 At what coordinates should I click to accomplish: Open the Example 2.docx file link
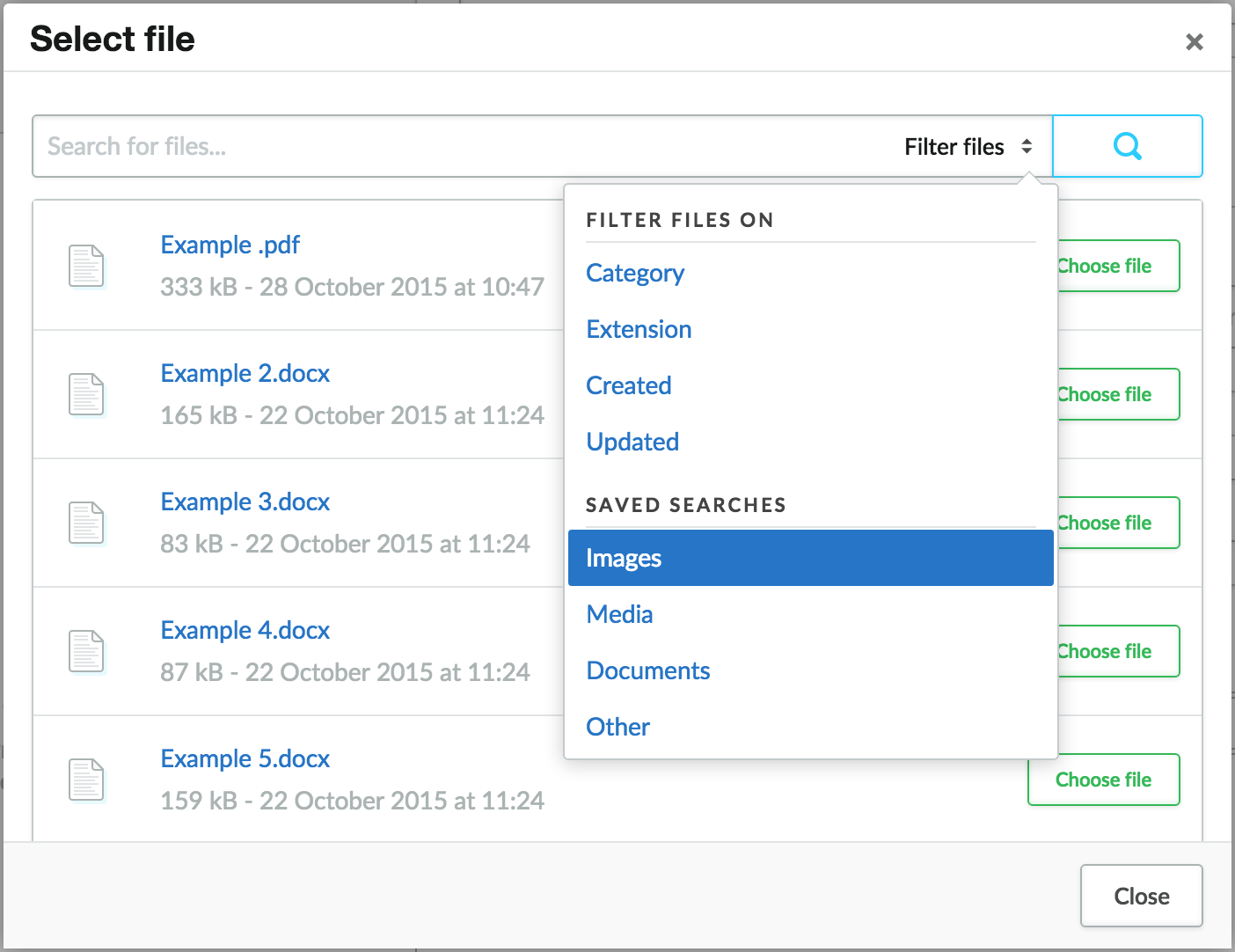[x=245, y=373]
